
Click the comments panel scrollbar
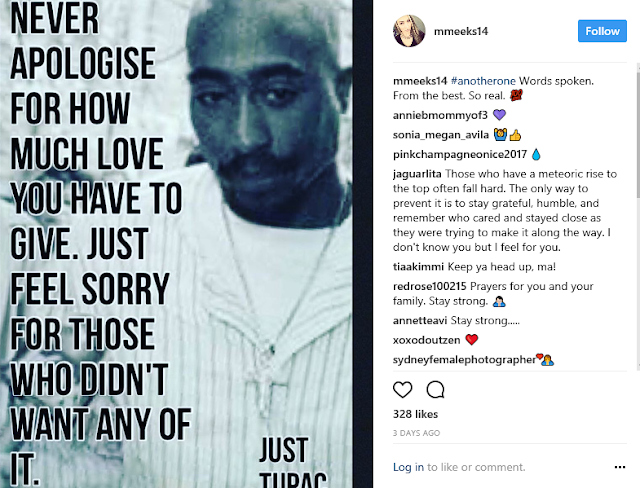(x=638, y=216)
